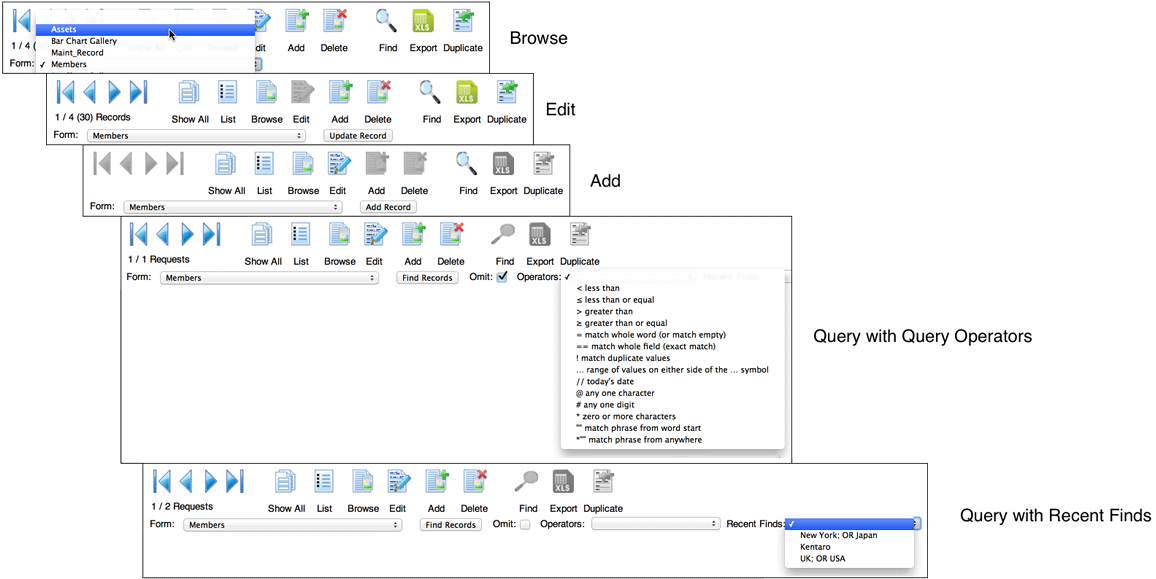The image size is (1156, 579).
Task: Open the Recent Finds dropdown
Action: pos(852,522)
